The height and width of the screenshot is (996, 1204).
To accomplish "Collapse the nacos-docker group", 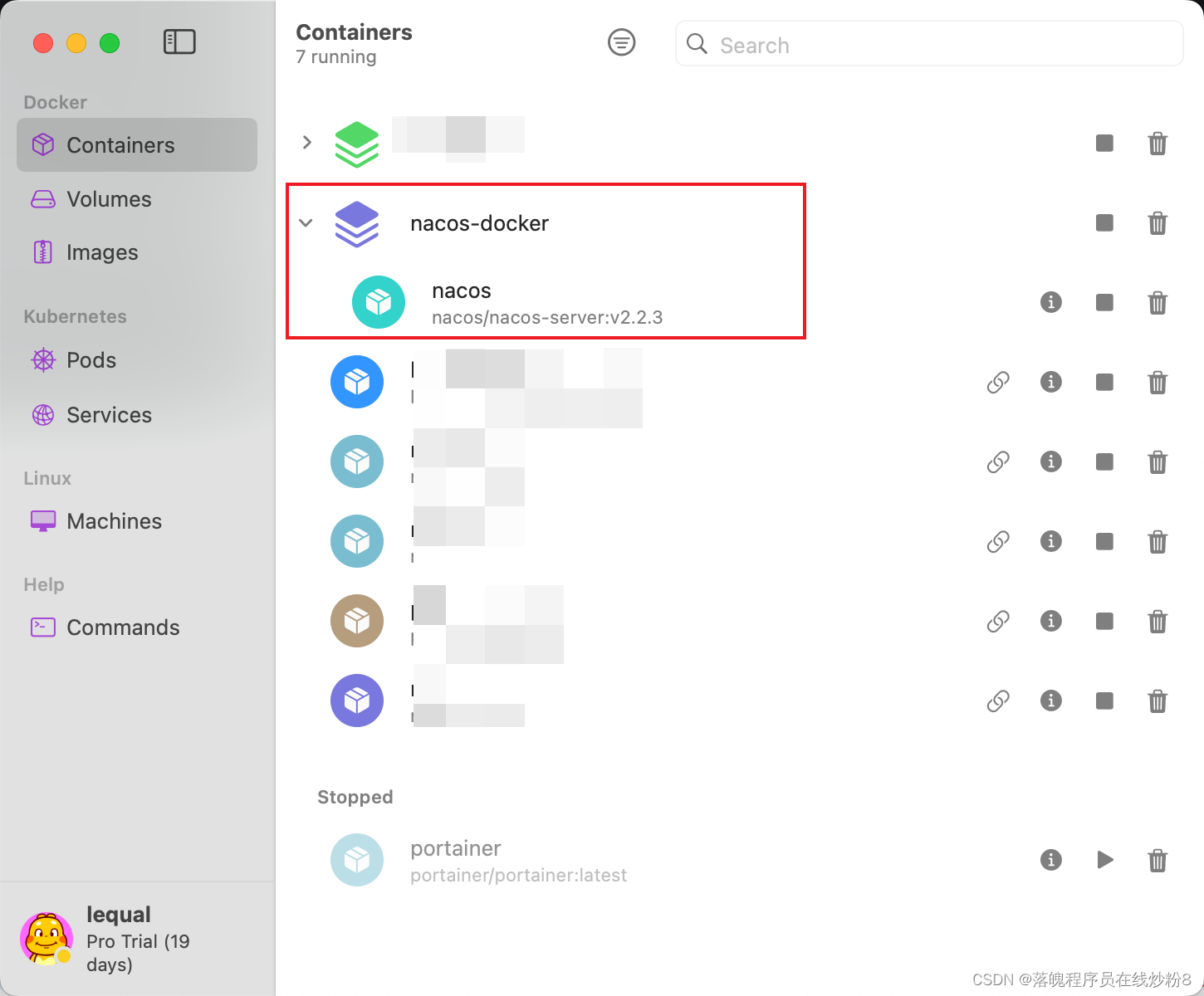I will 306,222.
